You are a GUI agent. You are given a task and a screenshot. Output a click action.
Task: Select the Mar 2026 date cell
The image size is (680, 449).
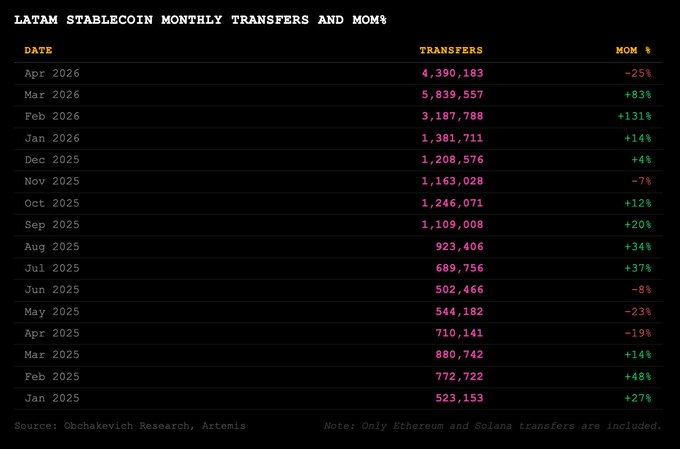[x=52, y=95]
